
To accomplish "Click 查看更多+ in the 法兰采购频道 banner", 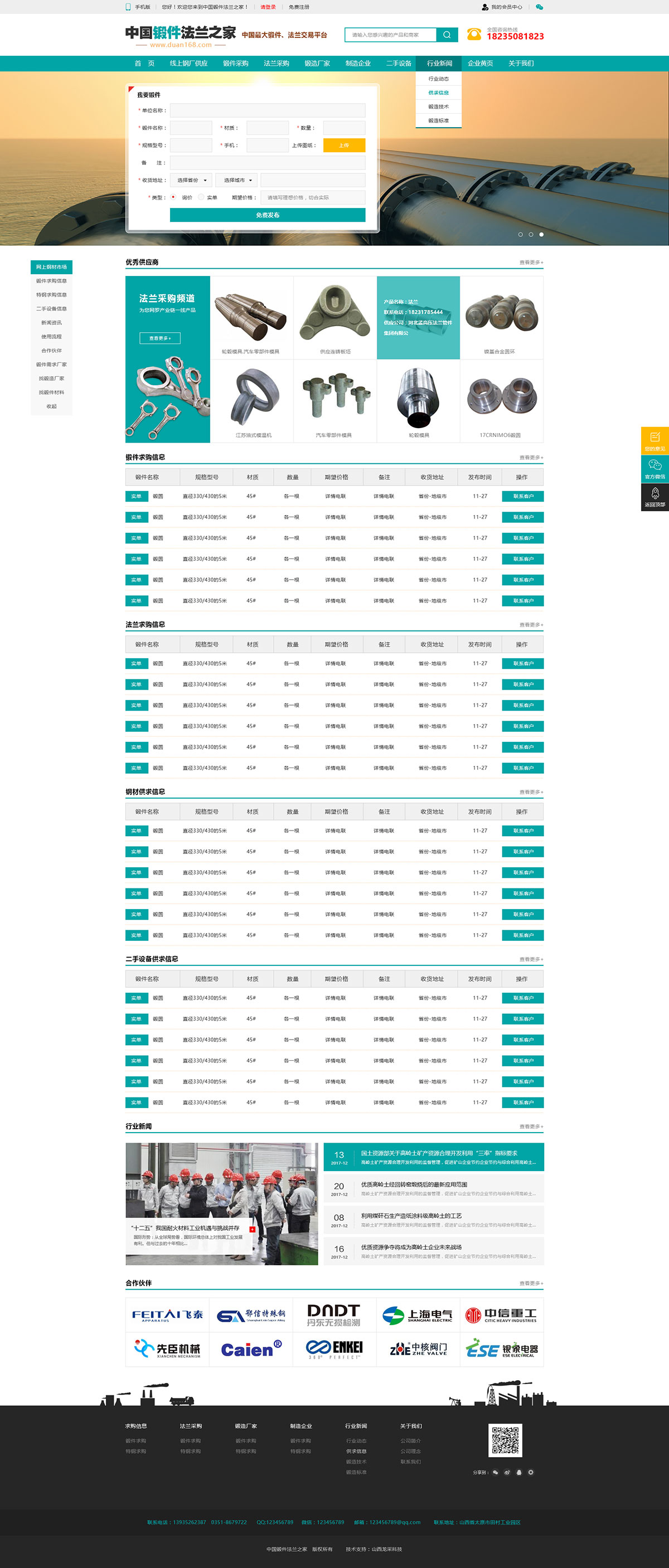I will click(x=160, y=338).
